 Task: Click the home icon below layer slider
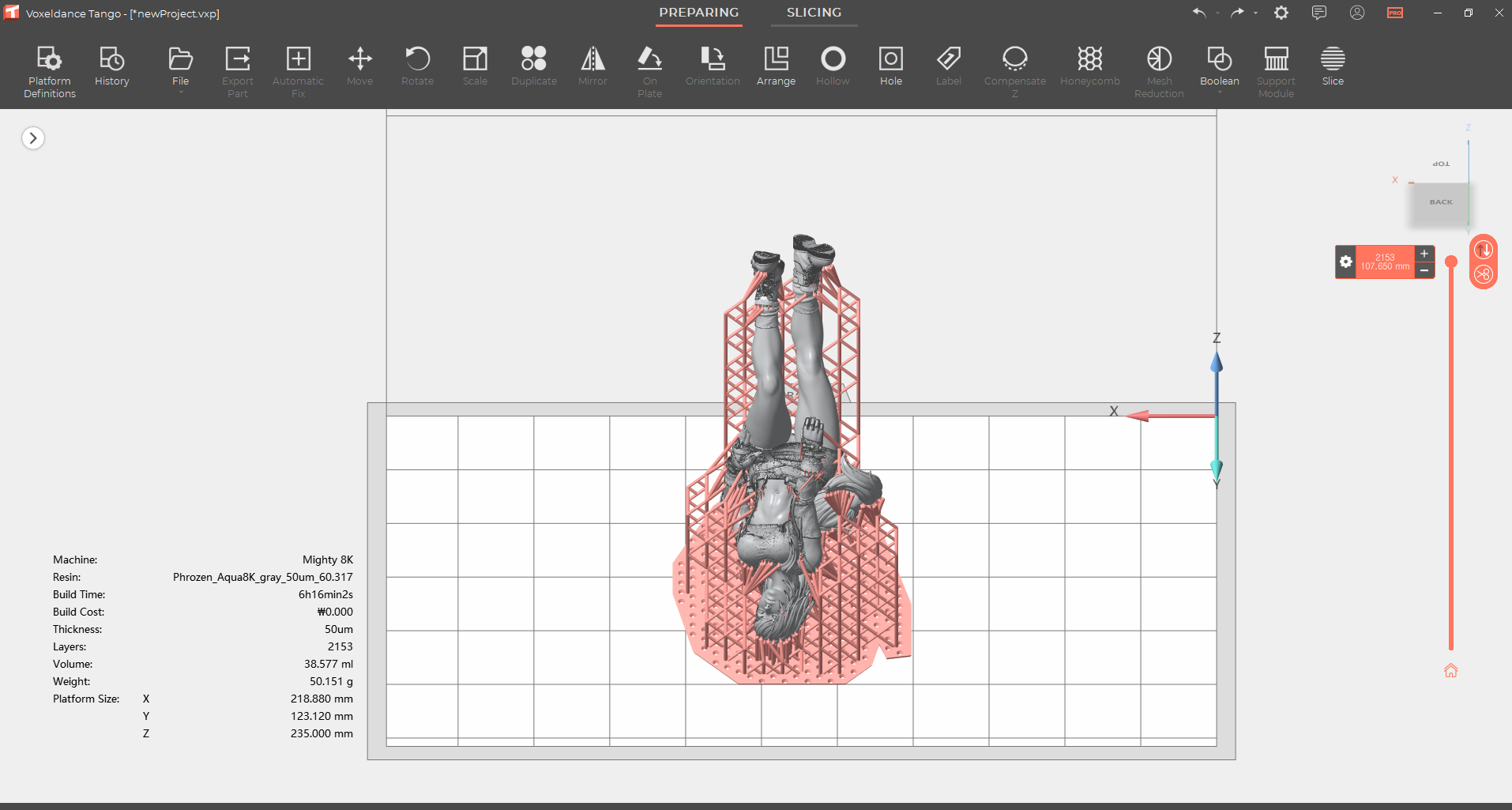pyautogui.click(x=1450, y=671)
